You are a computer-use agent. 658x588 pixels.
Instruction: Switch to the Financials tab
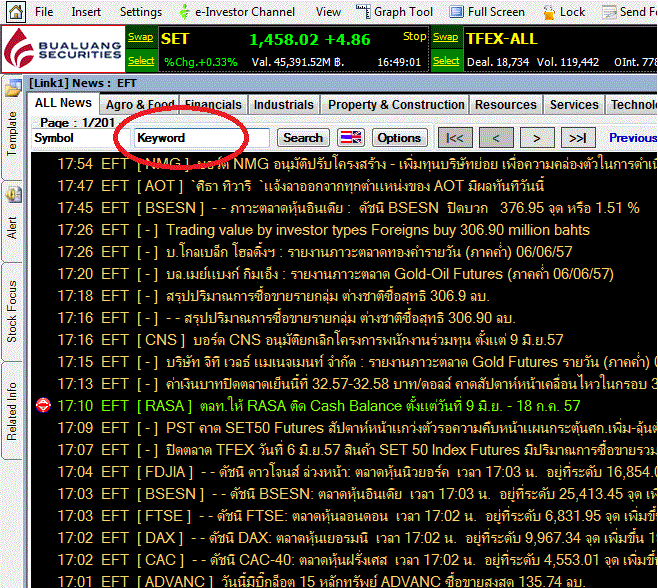point(213,105)
